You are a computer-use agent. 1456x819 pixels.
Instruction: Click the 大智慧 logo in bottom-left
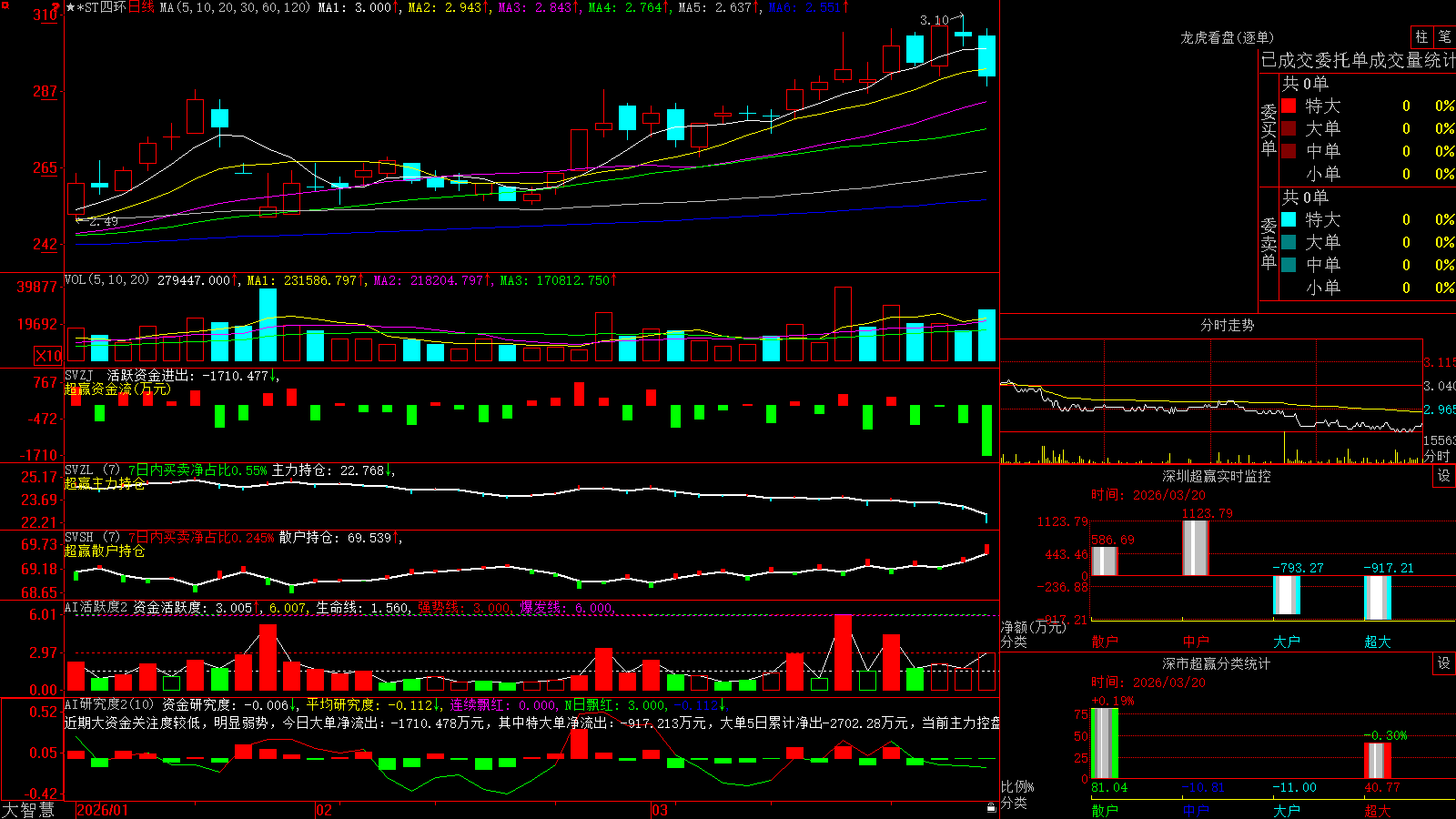click(x=28, y=810)
